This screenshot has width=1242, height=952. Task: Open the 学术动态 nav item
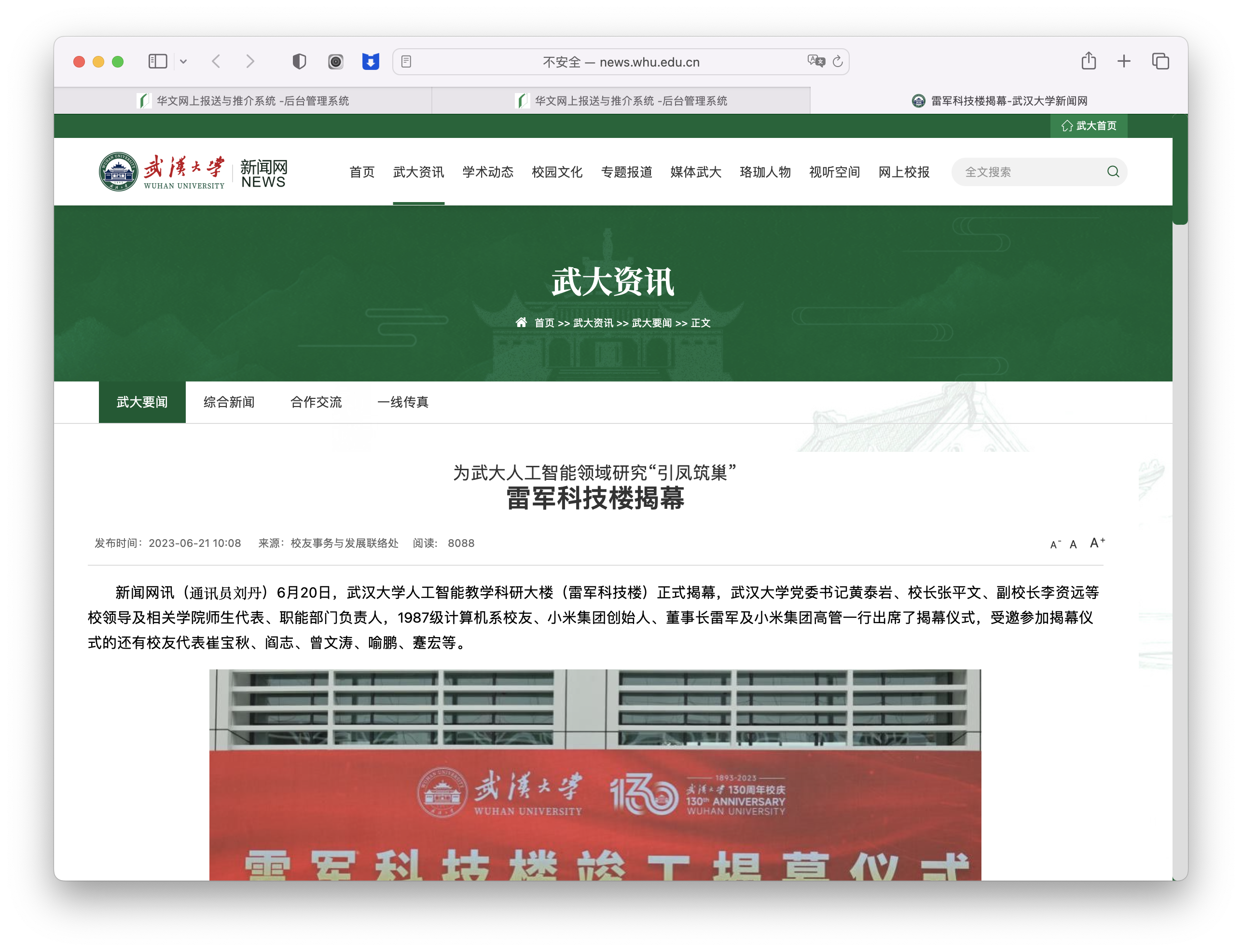487,172
